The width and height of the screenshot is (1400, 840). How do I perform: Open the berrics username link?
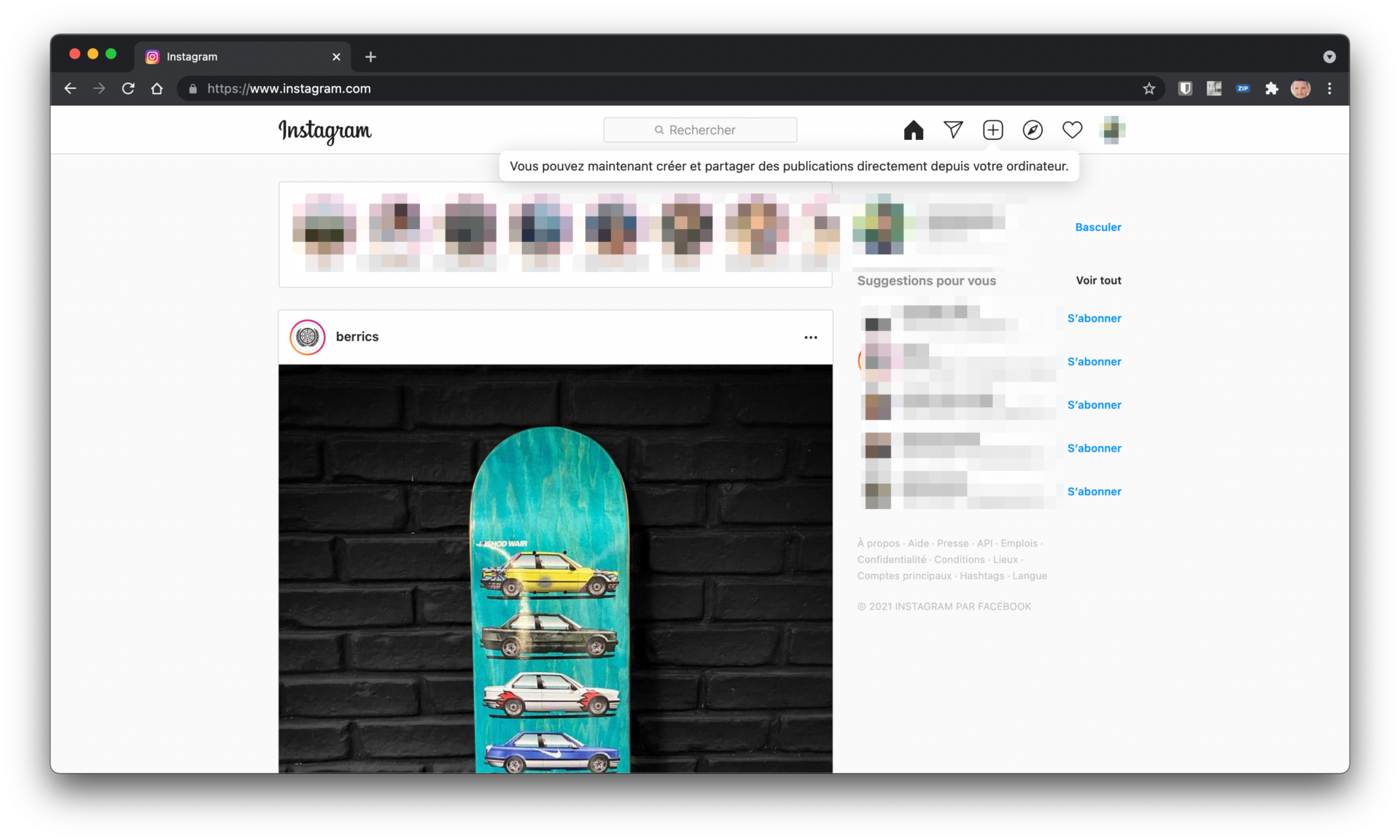357,336
